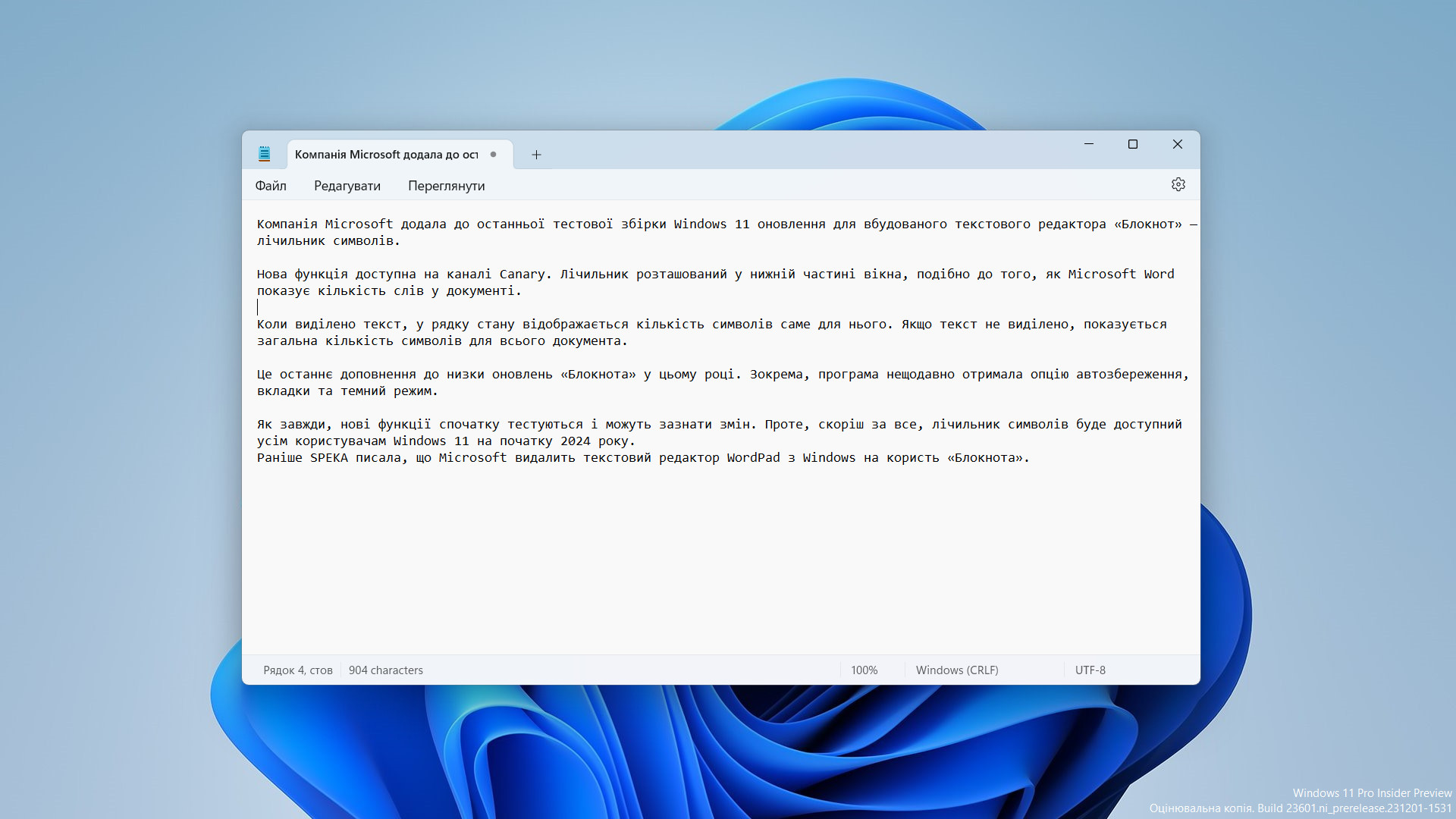Click the empty text area below the text
The height and width of the screenshot is (819, 1456).
point(720,561)
